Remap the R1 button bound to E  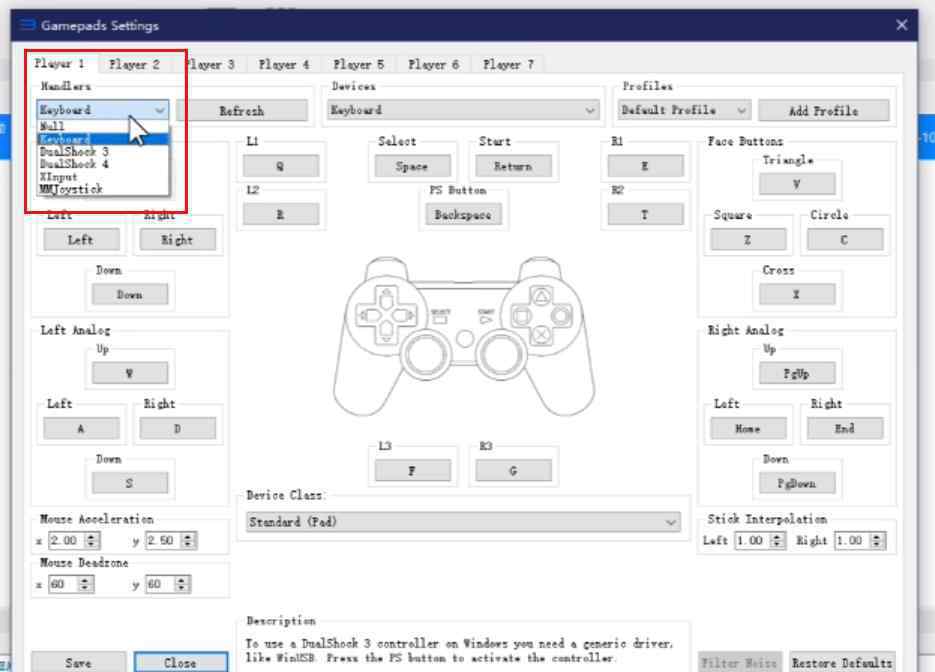pyautogui.click(x=645, y=166)
